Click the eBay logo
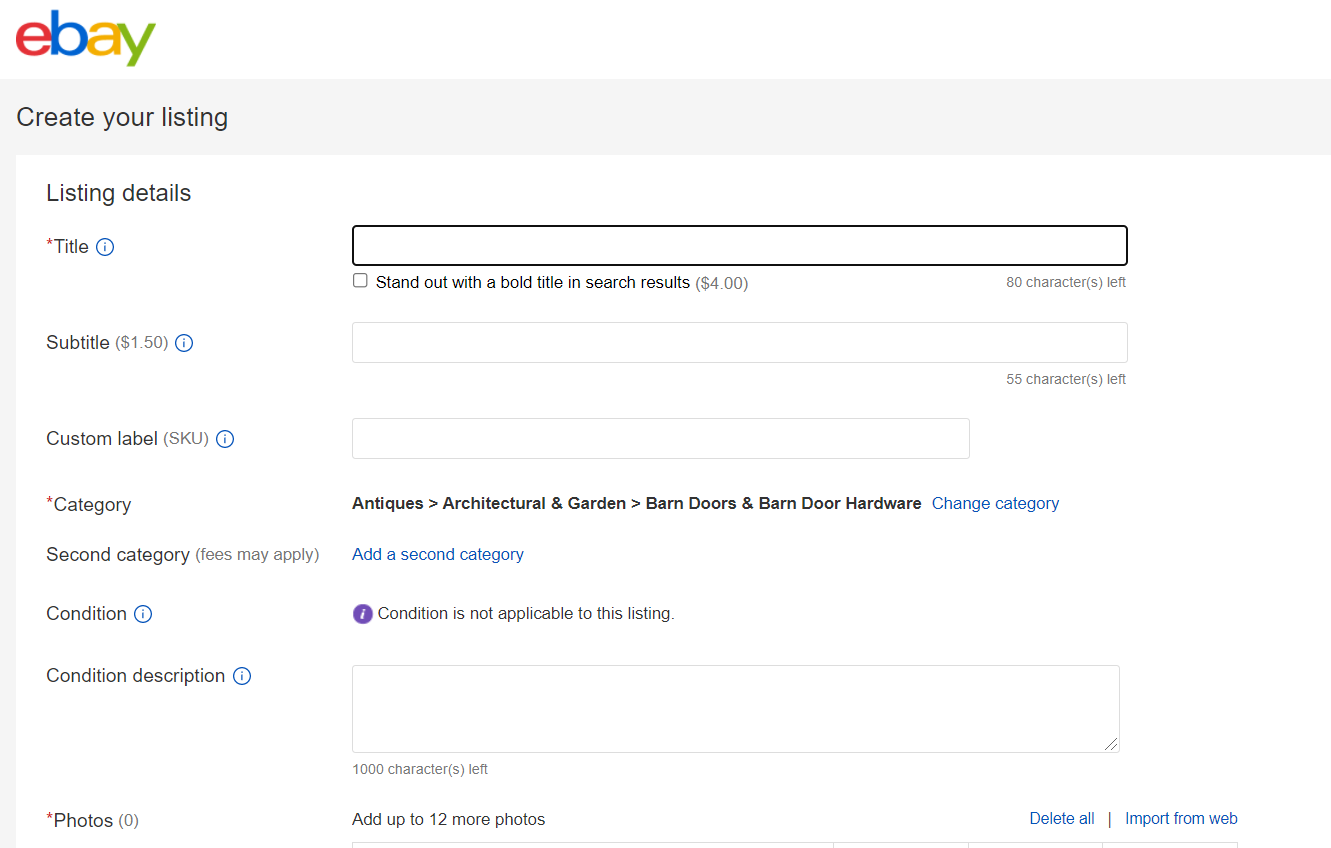1331x848 pixels. tap(86, 39)
